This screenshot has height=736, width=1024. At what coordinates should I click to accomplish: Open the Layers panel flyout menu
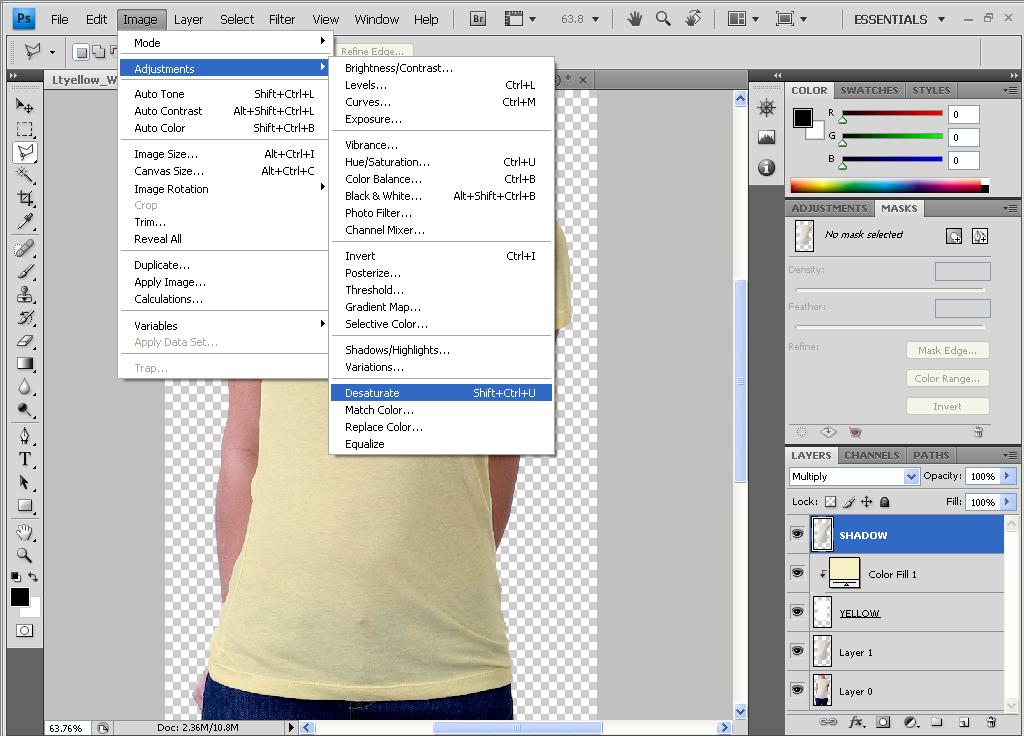tap(1010, 455)
